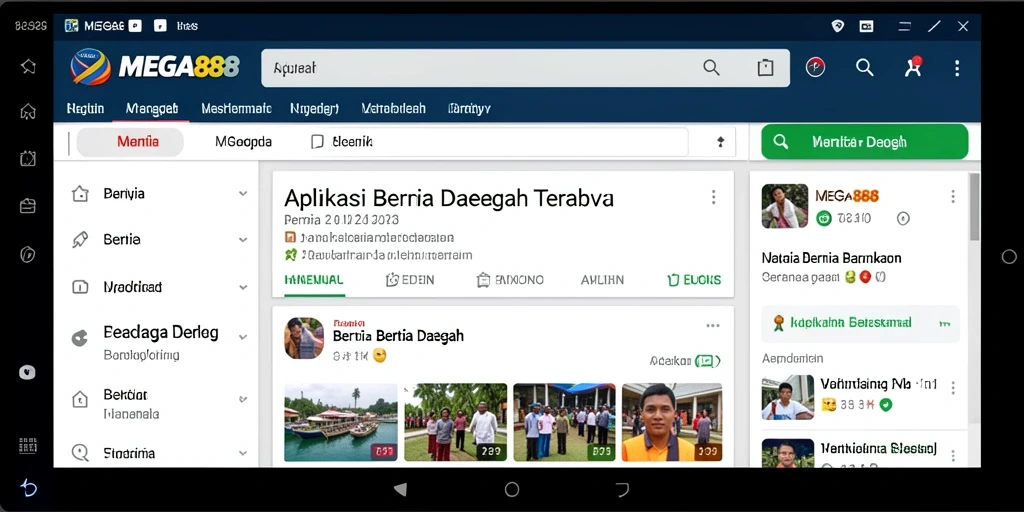This screenshot has width=1024, height=512.
Task: Click the Adaikan link on the post
Action: (x=685, y=360)
